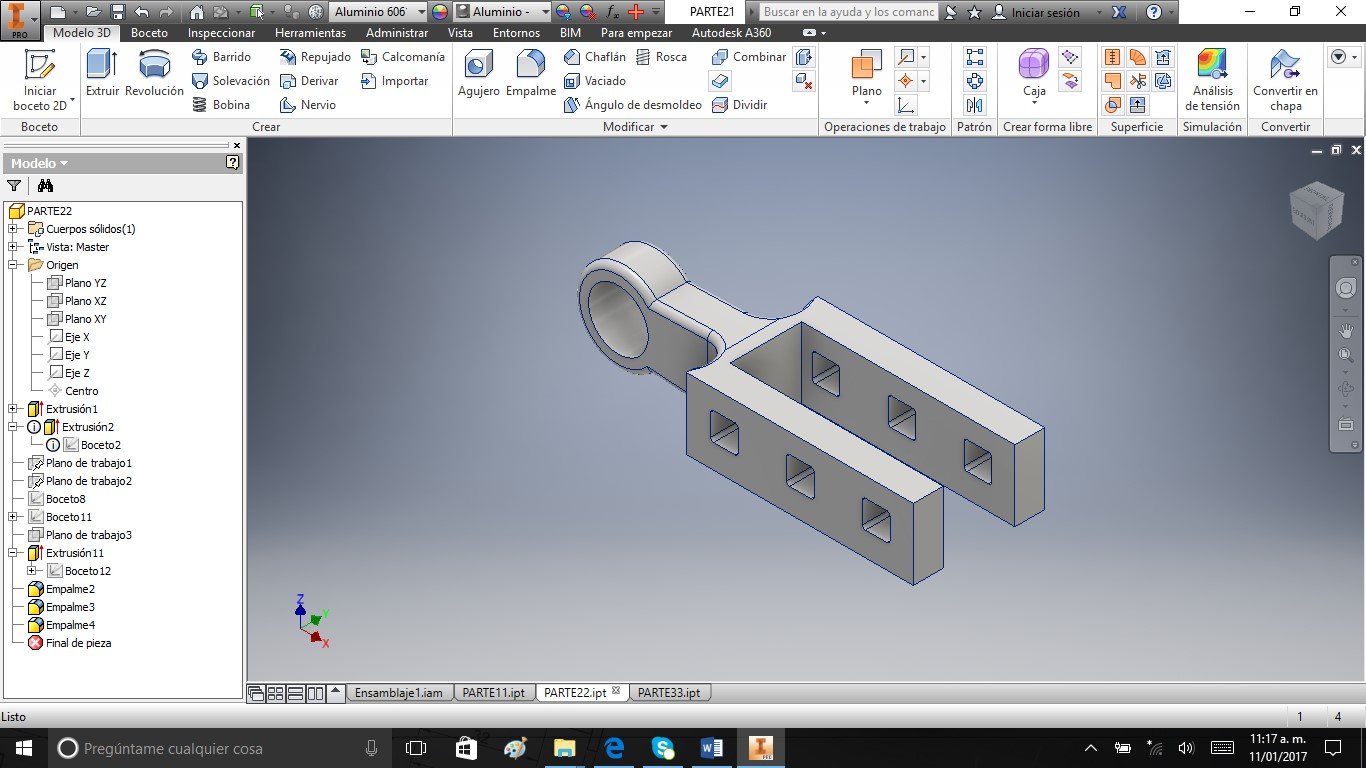Screen dimensions: 1366x768
Task: Expand the Extrusión1 node
Action: (x=13, y=409)
